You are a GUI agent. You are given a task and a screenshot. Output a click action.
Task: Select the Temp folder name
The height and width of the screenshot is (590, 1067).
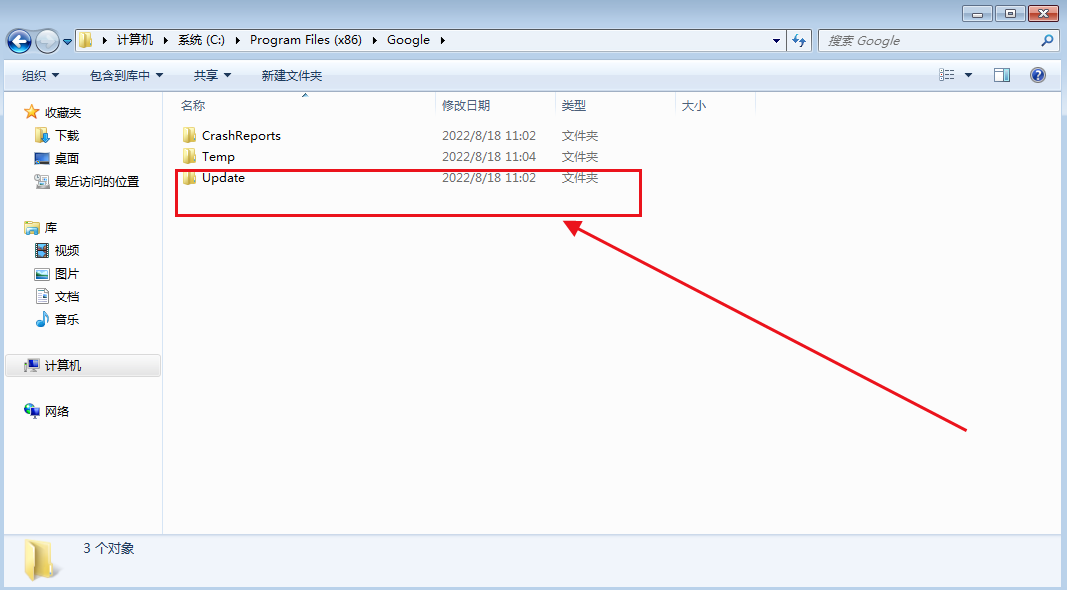(218, 157)
